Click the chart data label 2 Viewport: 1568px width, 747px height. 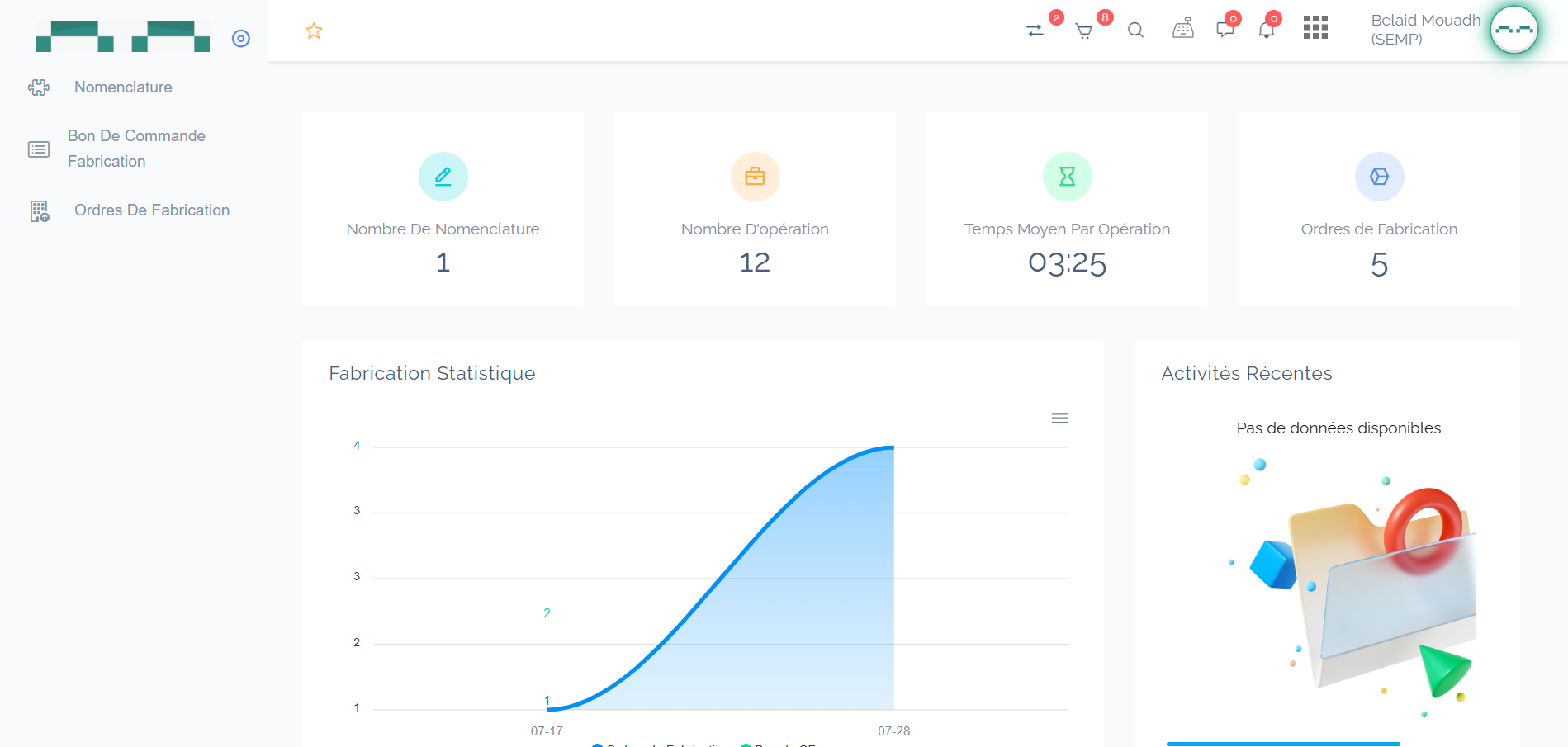547,613
